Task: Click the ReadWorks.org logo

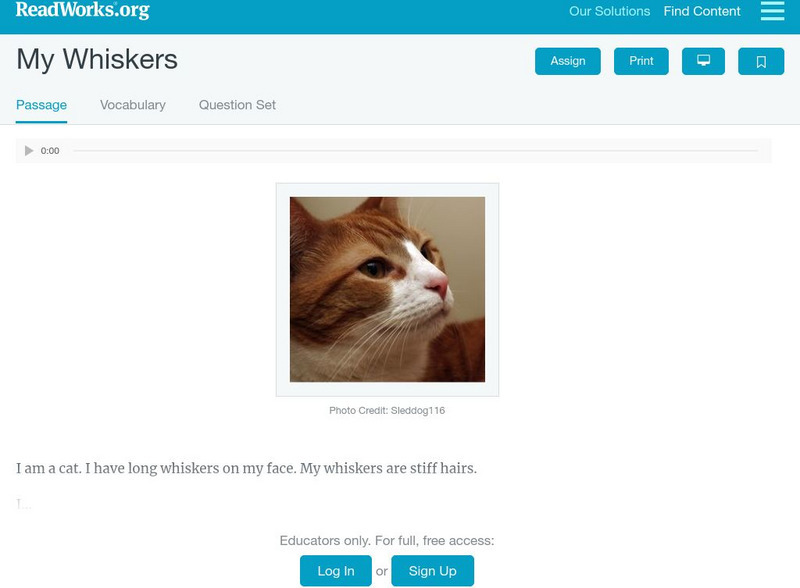Action: point(83,10)
